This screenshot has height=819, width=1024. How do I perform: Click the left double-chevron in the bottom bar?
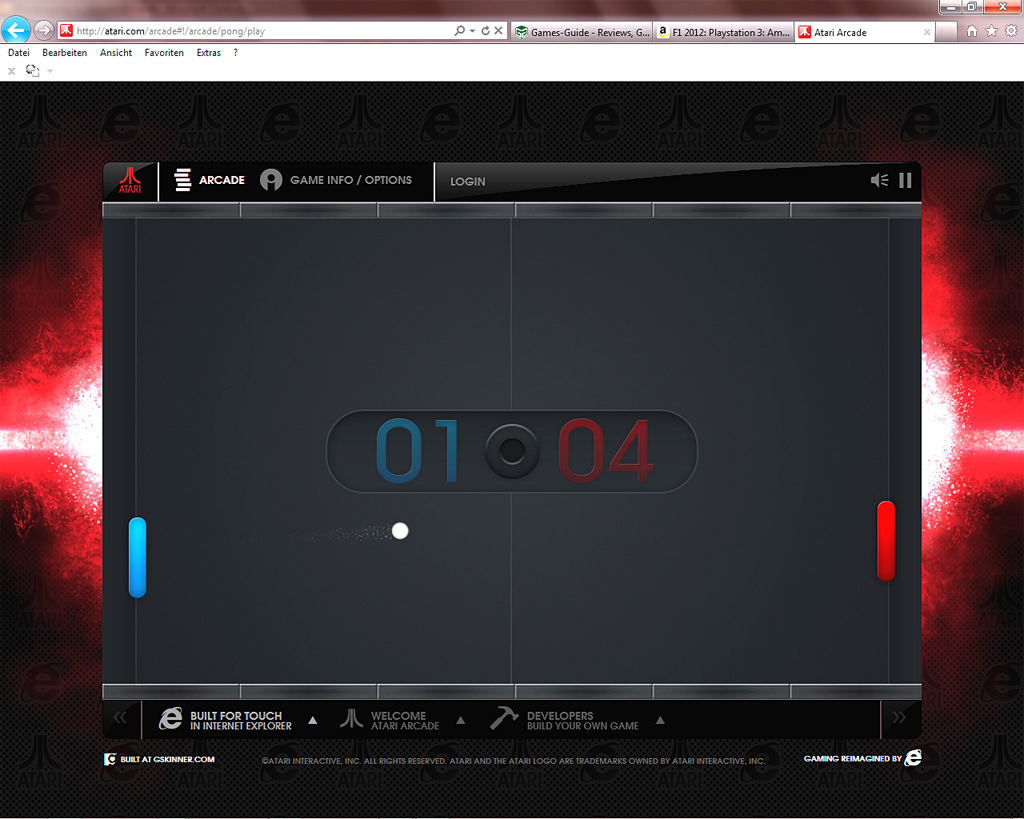tap(120, 718)
